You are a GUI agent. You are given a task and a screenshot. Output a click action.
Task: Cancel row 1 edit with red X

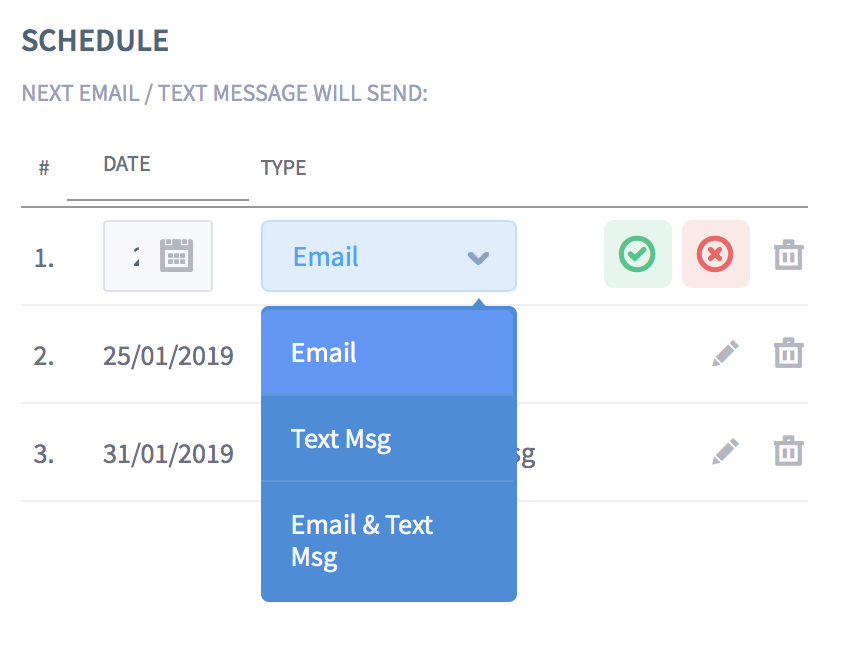[x=716, y=255]
